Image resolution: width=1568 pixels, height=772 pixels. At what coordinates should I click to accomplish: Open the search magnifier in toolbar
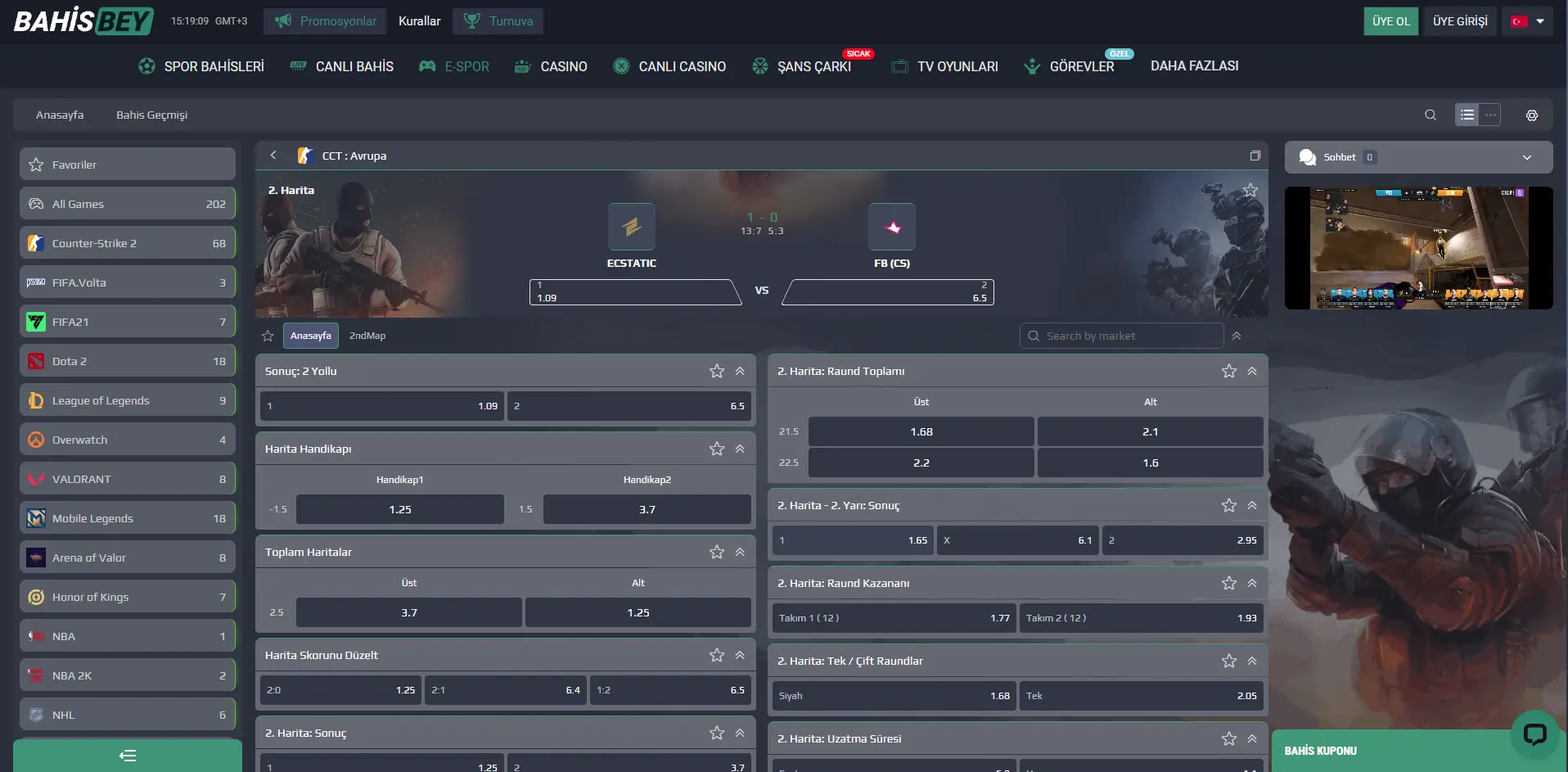[x=1431, y=115]
